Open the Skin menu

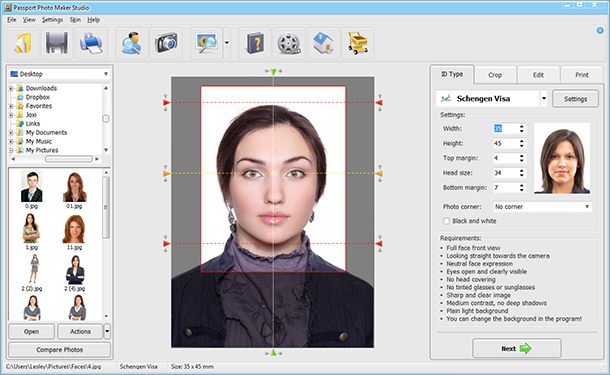[x=75, y=20]
